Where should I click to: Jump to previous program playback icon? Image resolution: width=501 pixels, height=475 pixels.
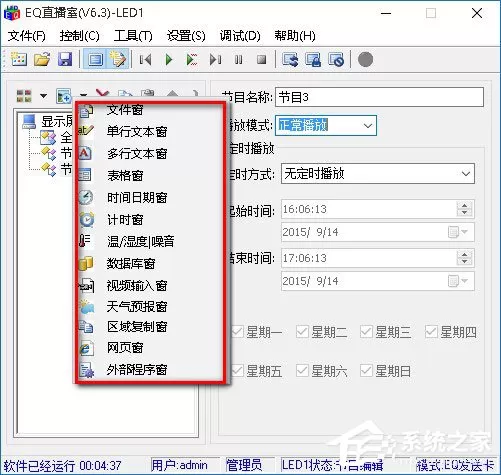point(145,60)
